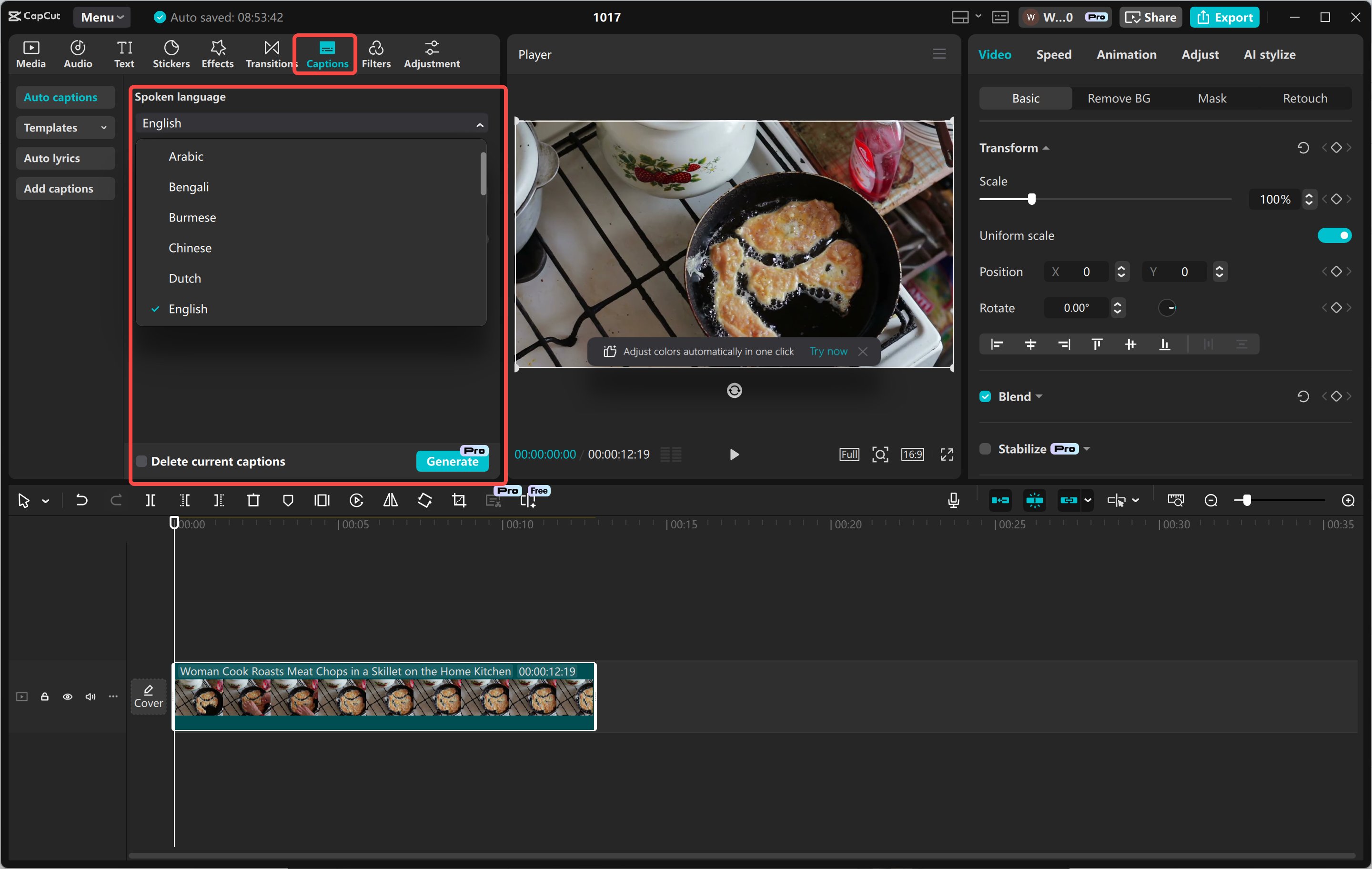Open the Menu dropdown at top left

[101, 17]
